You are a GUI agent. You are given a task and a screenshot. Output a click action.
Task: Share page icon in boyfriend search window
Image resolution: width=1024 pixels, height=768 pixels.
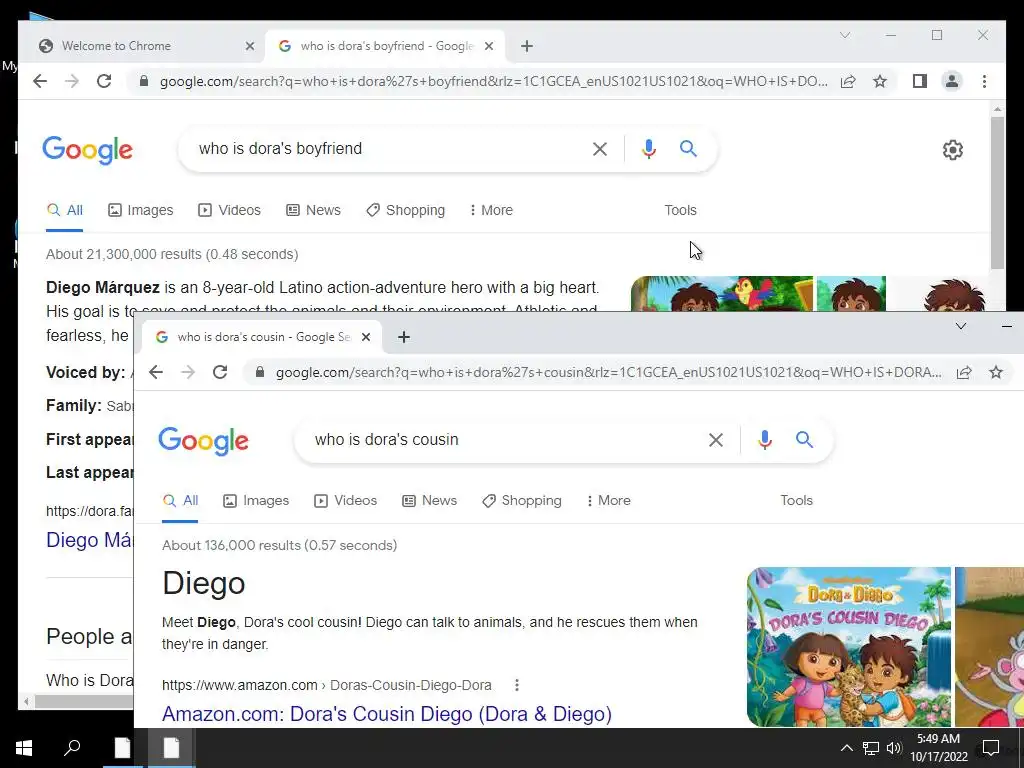coord(848,81)
